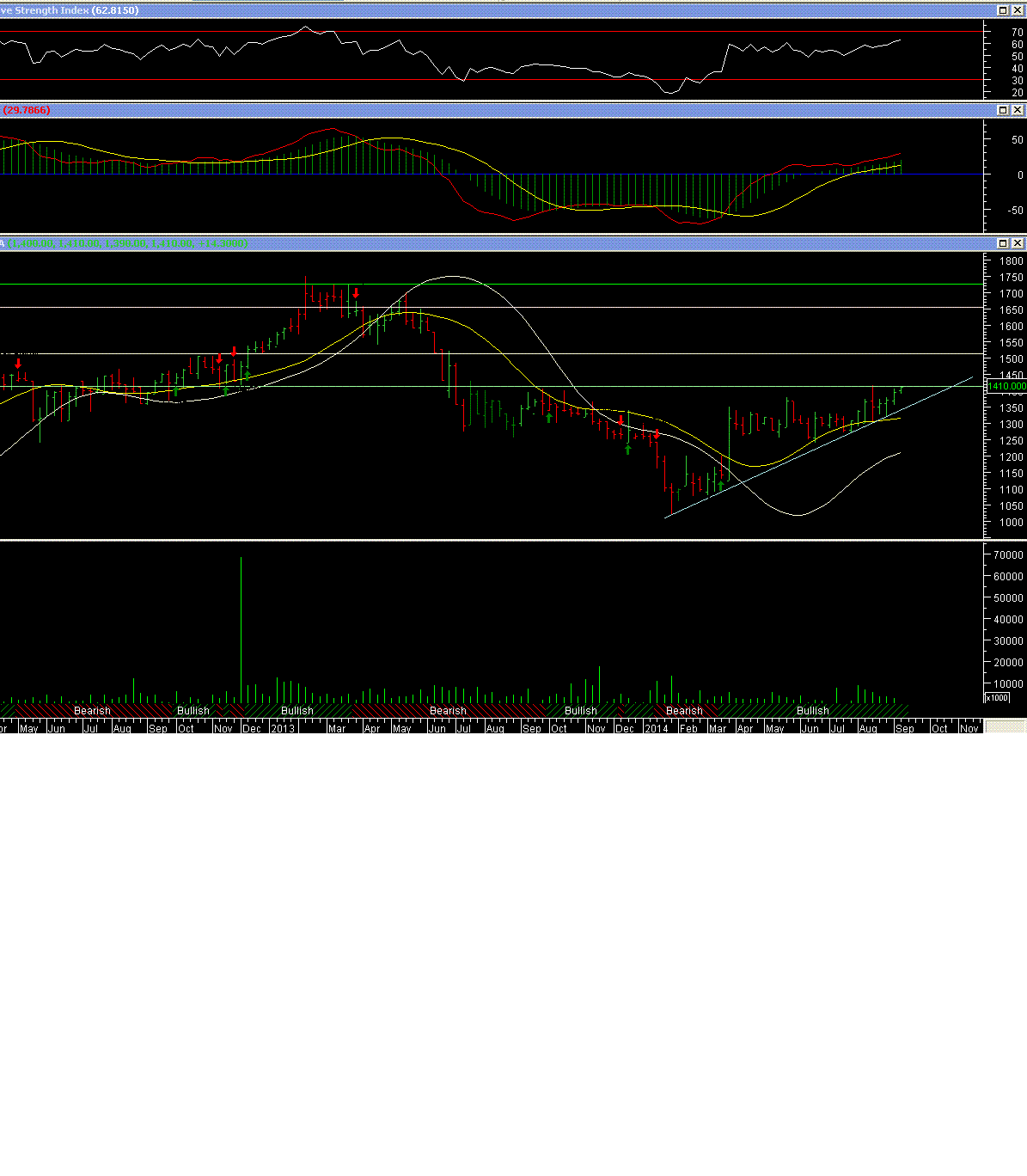Maximize the main price chart panel
This screenshot has height=1176, width=1027.
tap(1003, 243)
